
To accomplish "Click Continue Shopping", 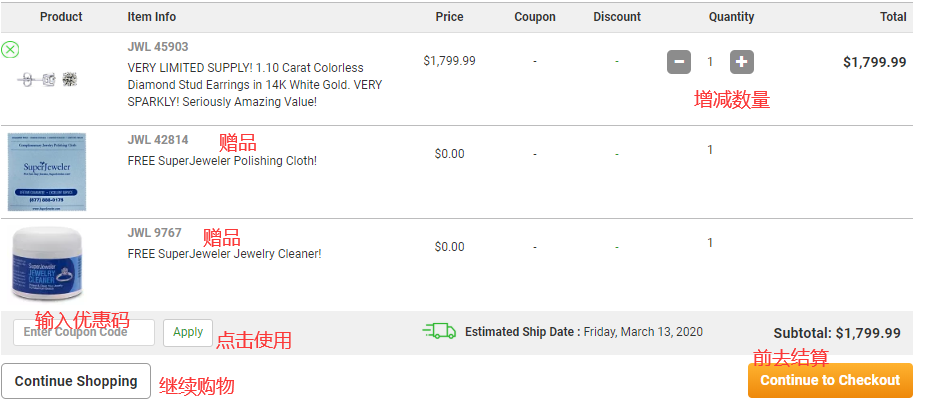I will 76,381.
